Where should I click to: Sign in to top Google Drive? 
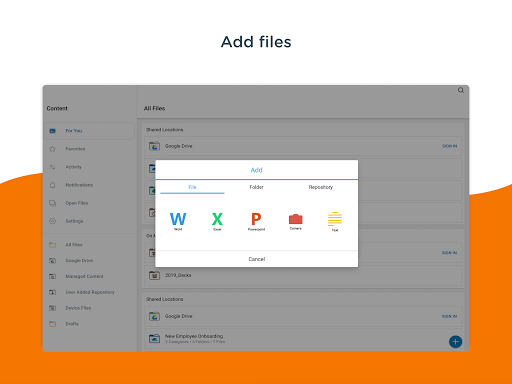point(449,146)
